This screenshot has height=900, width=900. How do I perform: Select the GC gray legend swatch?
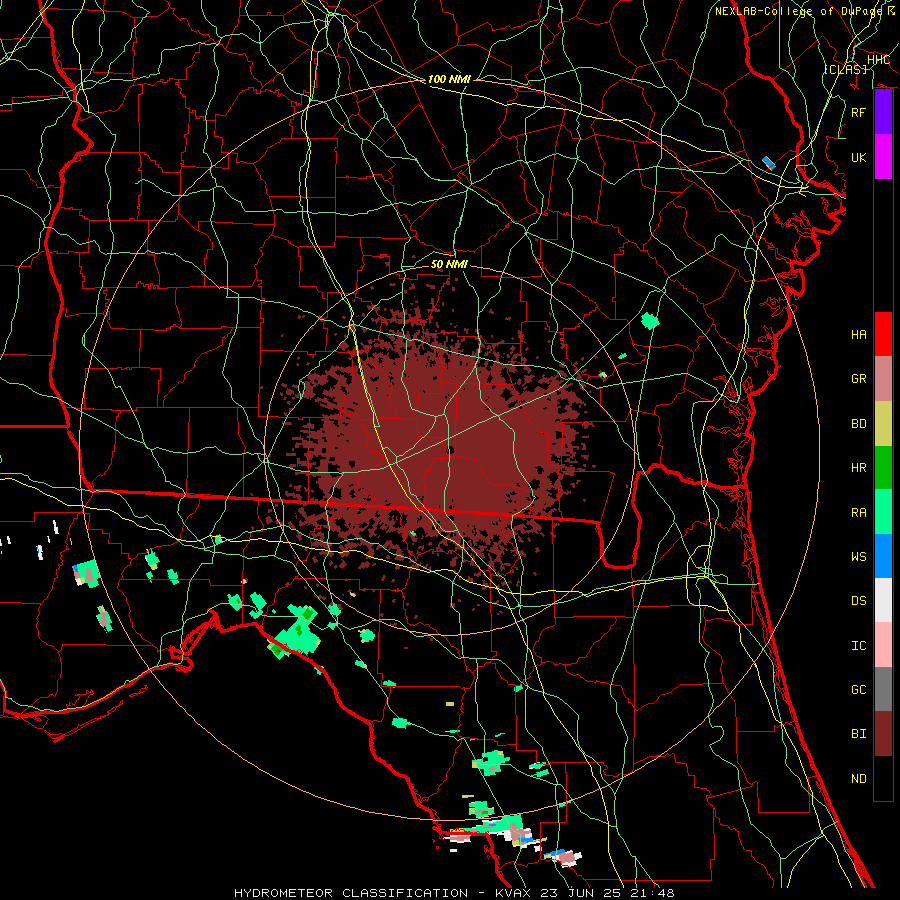click(x=883, y=689)
